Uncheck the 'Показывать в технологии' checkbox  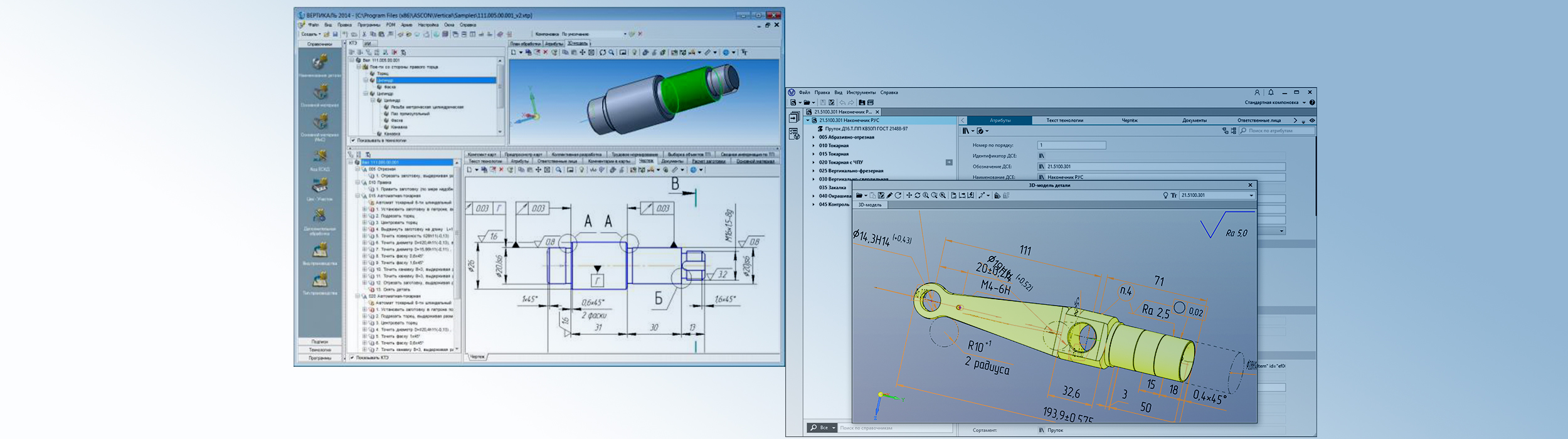click(353, 140)
